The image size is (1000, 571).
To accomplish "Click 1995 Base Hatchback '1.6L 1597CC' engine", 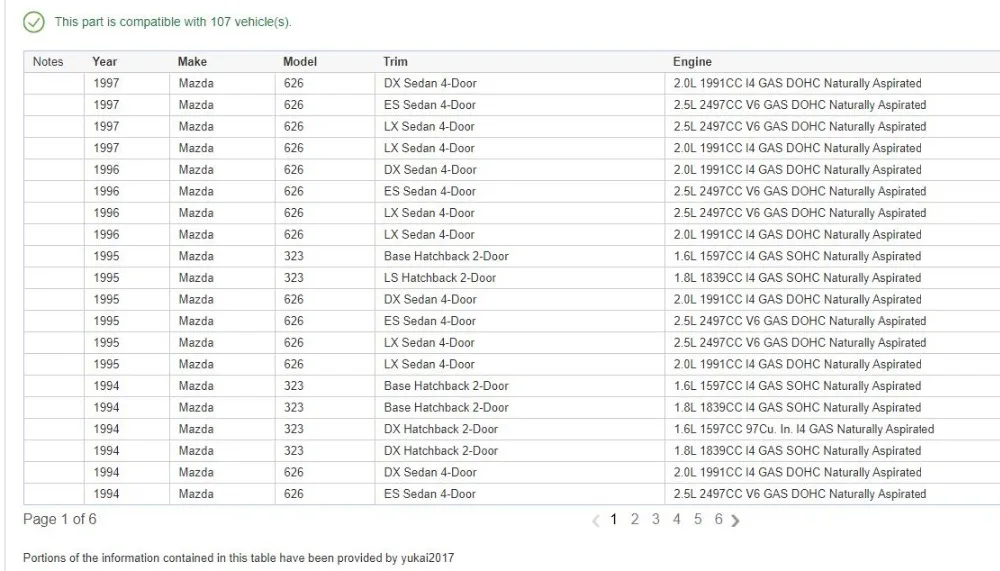I will pos(797,256).
